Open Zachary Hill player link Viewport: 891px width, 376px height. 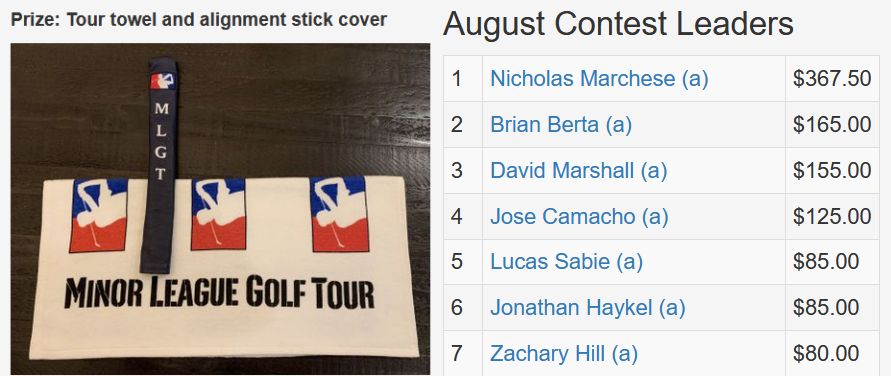coord(564,354)
